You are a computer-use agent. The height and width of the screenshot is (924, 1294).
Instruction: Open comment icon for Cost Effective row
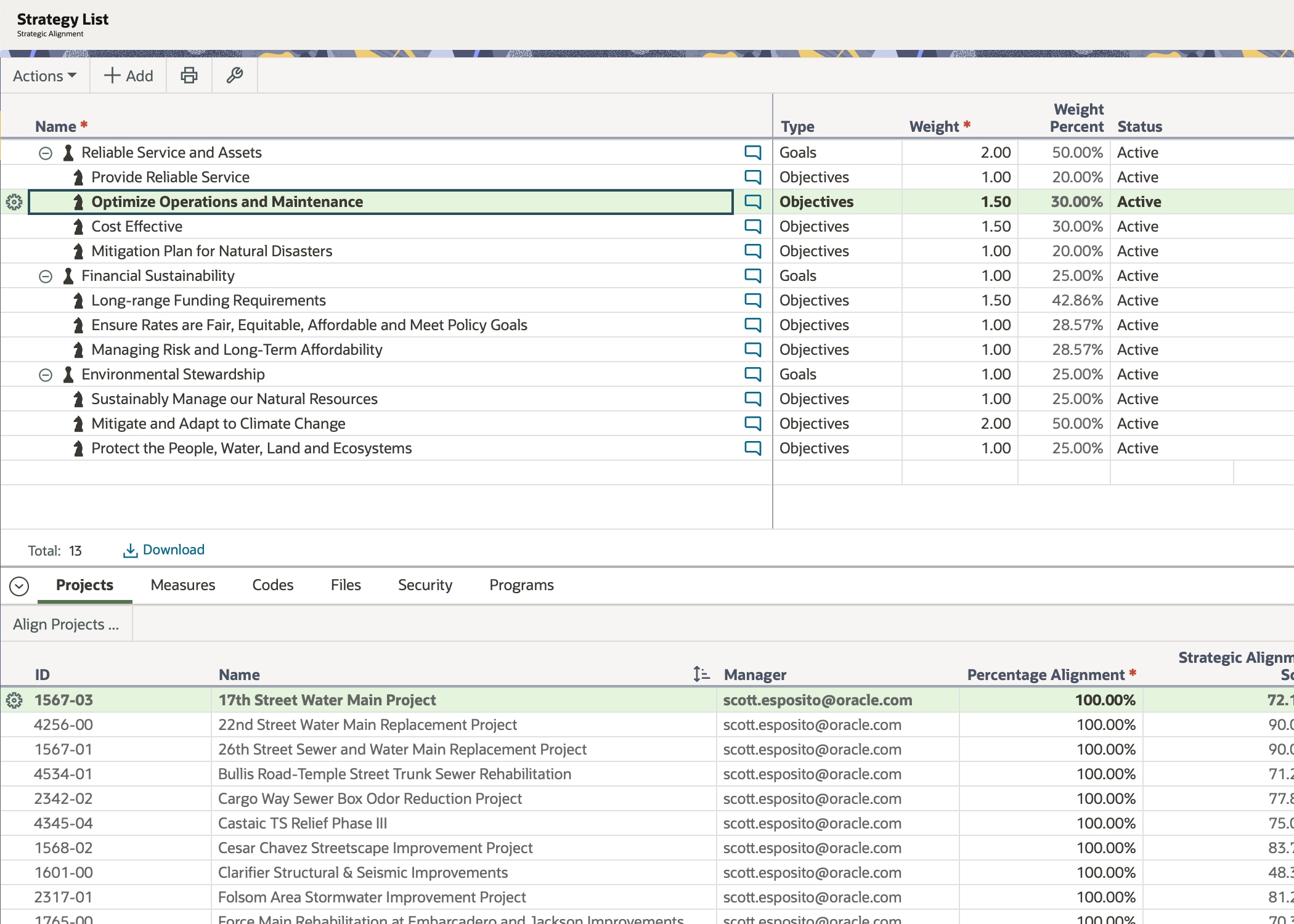pyautogui.click(x=752, y=226)
